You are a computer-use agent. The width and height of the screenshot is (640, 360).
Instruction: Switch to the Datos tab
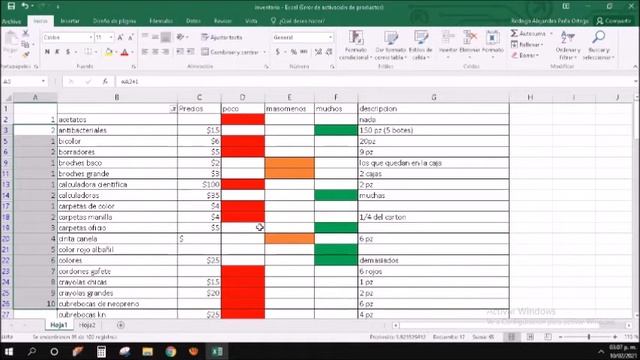[x=193, y=21]
